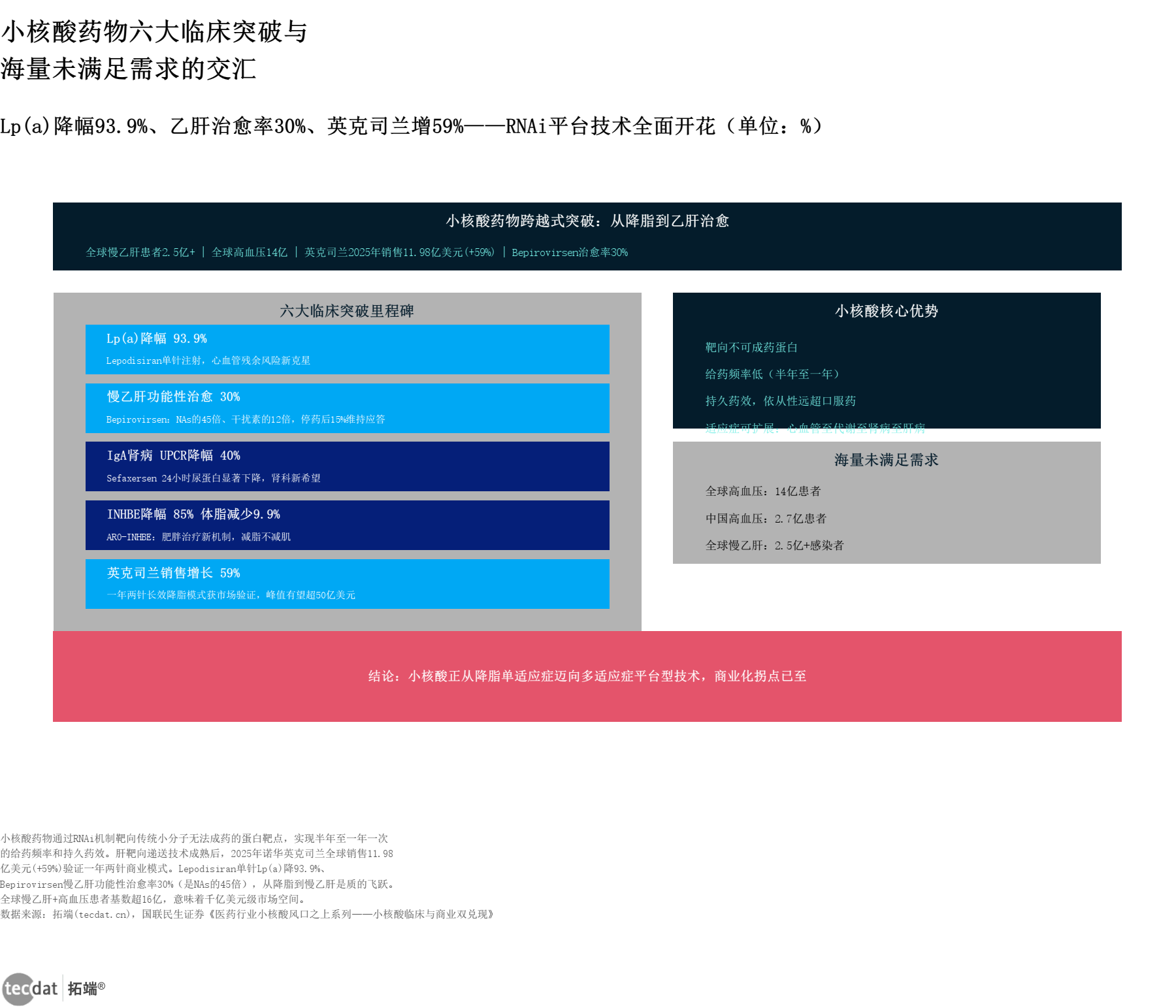Click the line '持久药效，依从性远超口服药'
Image resolution: width=1176 pixels, height=1008 pixels.
click(781, 401)
